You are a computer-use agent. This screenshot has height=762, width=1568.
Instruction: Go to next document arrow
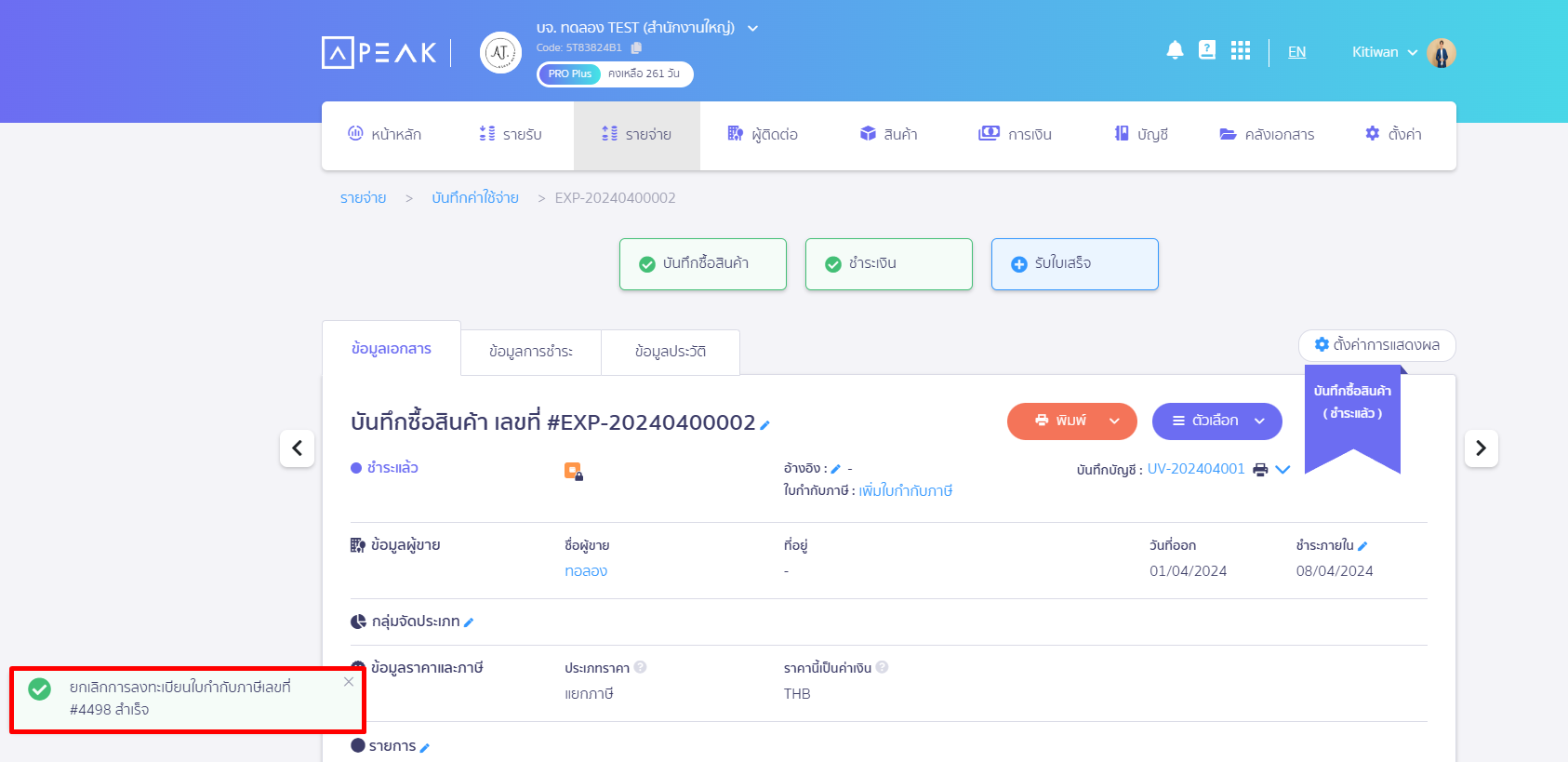(x=1482, y=448)
